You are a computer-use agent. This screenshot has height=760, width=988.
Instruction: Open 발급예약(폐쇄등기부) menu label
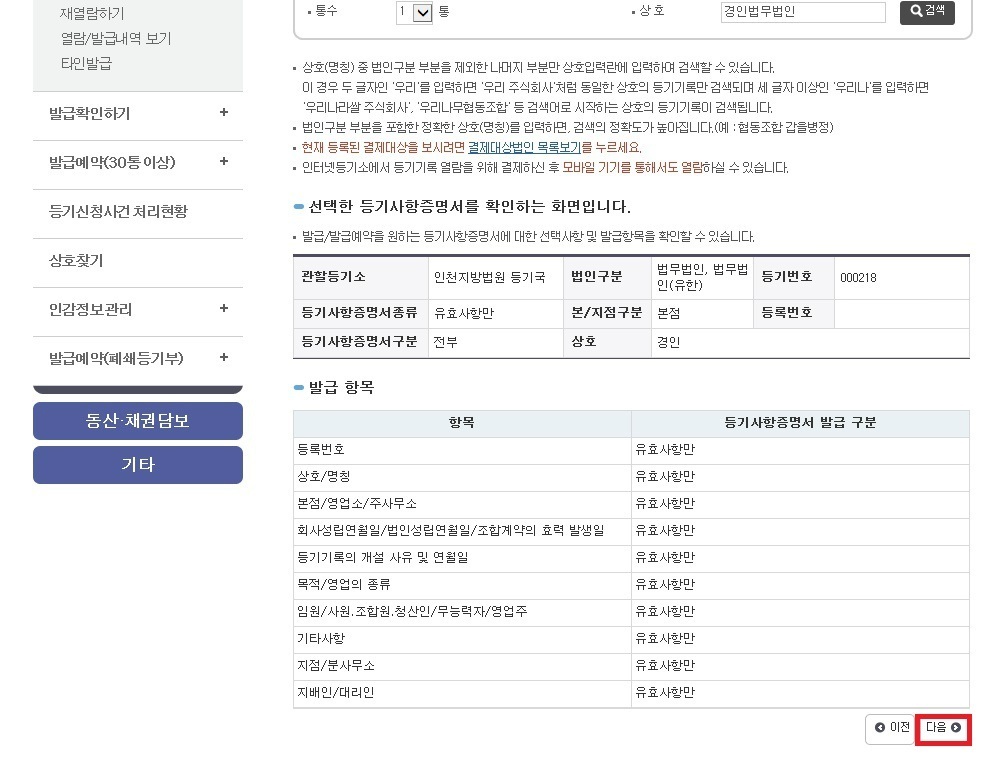pos(116,359)
